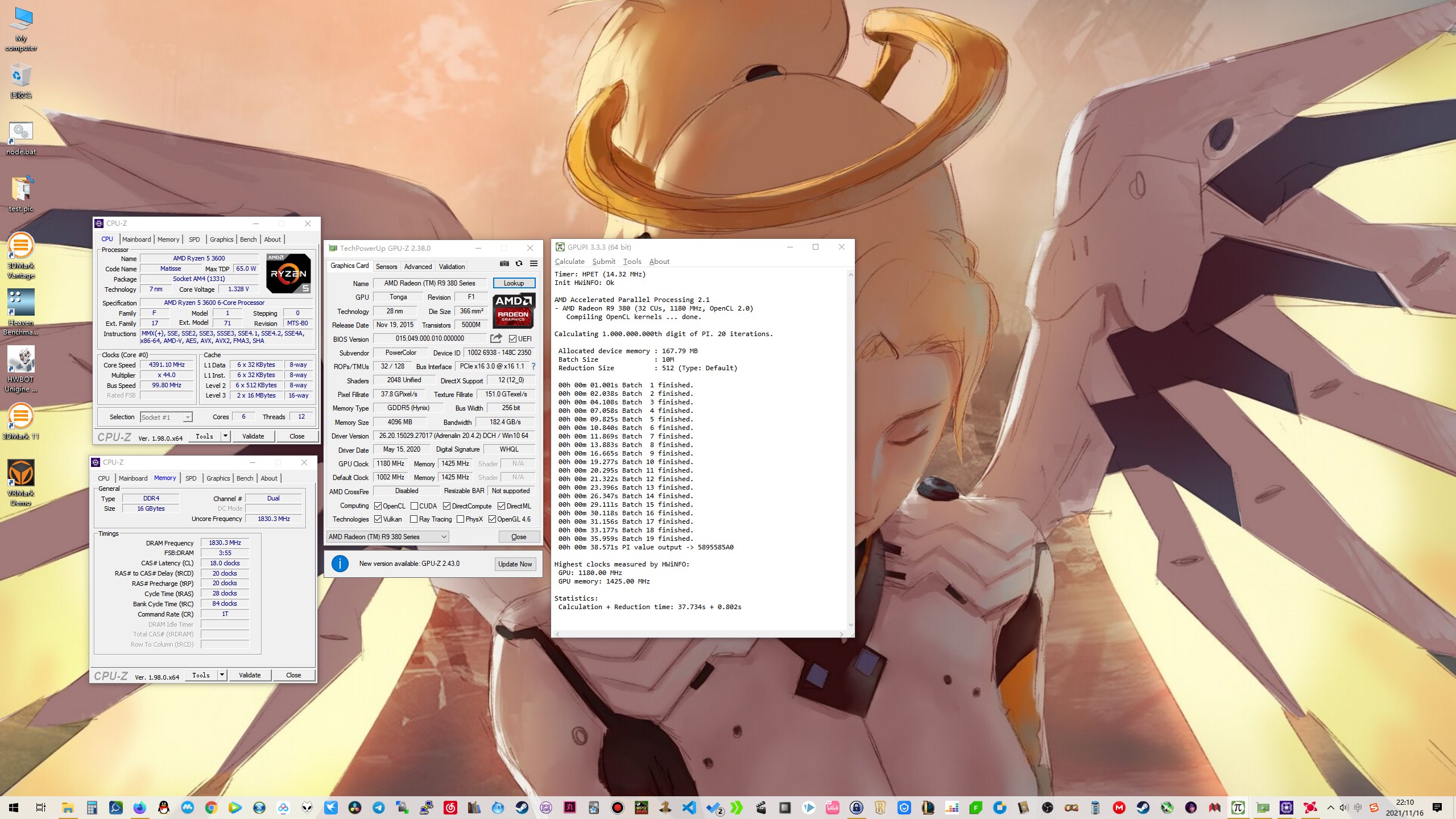Open Visual Studio Code from the taskbar
Screen dimensions: 1456x819
point(689,807)
